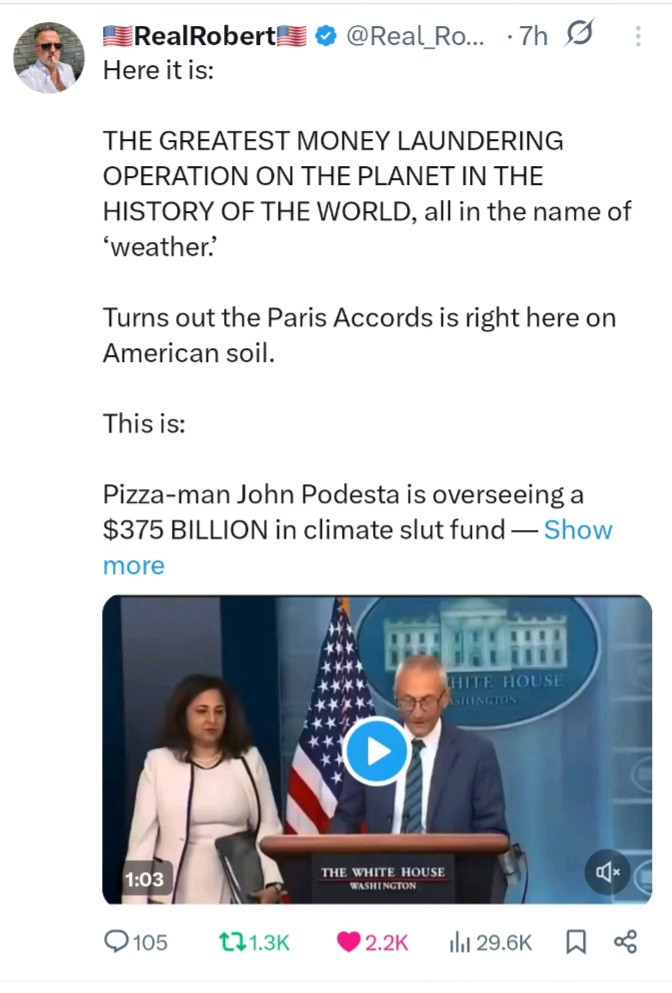672x993 pixels.
Task: Toggle repost with the retweet icon
Action: [x=230, y=941]
